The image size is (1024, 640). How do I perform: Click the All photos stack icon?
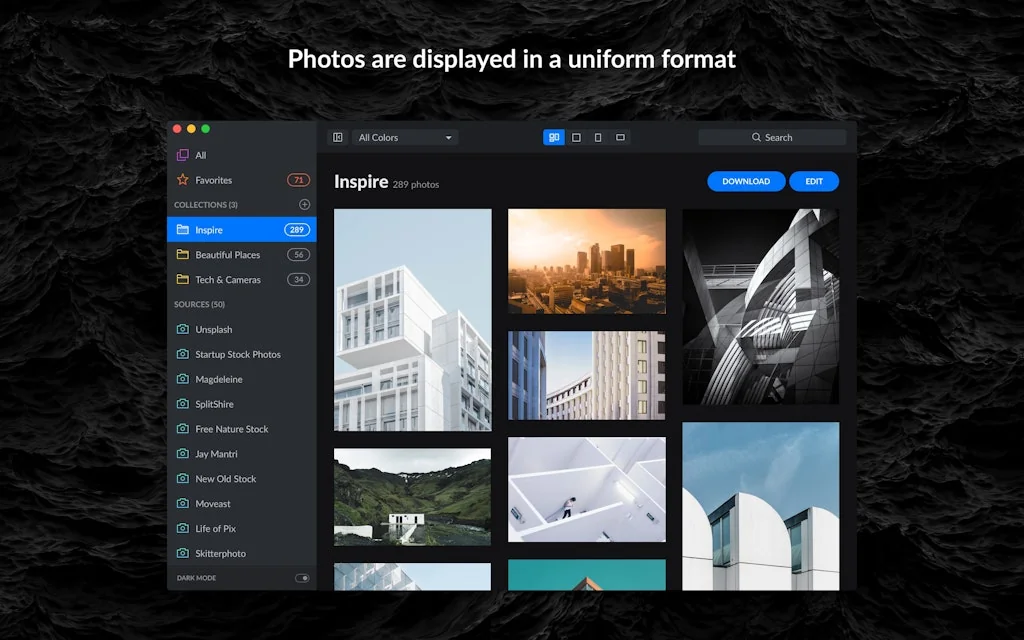(182, 155)
